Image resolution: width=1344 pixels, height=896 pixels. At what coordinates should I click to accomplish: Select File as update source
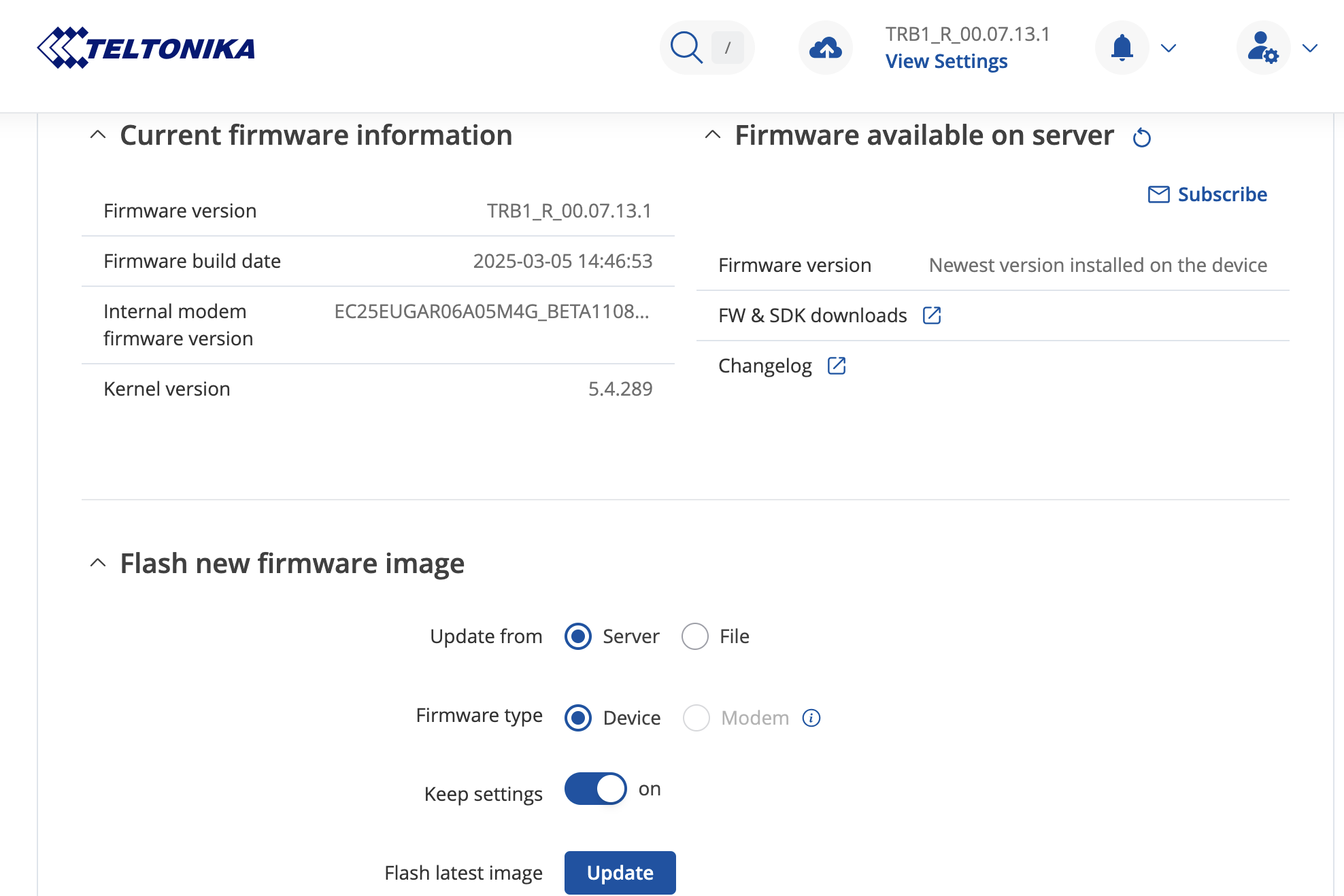click(x=695, y=636)
